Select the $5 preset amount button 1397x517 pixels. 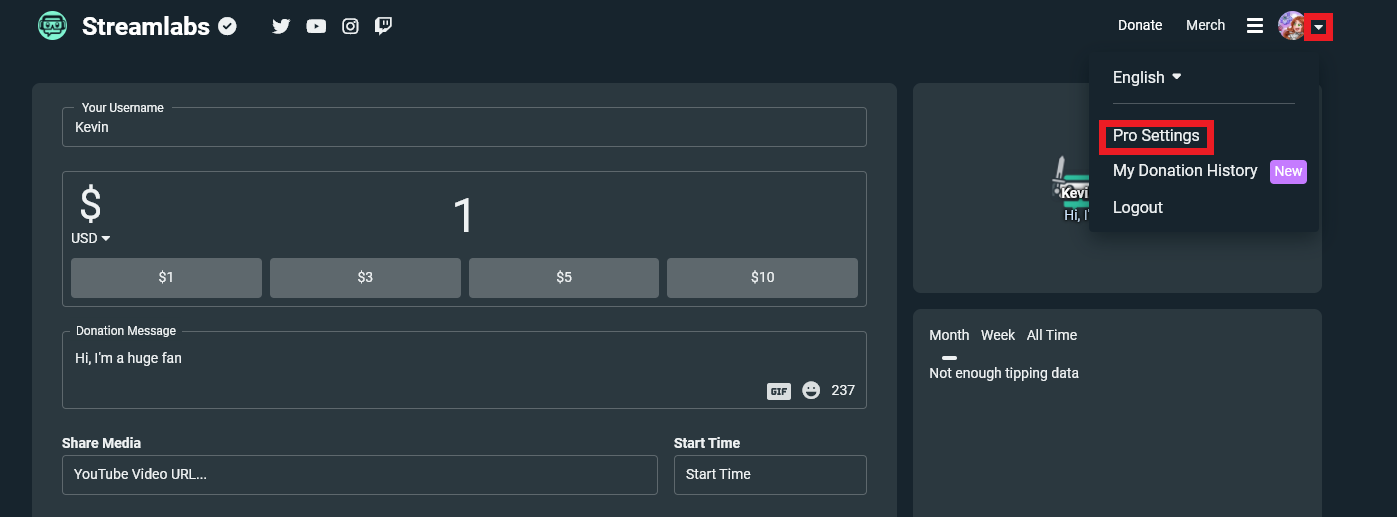(564, 278)
